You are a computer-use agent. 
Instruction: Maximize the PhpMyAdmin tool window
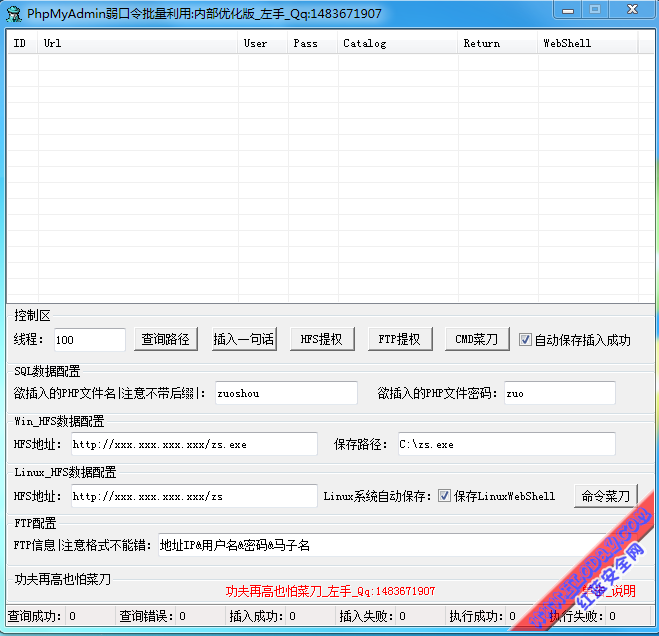pyautogui.click(x=595, y=10)
